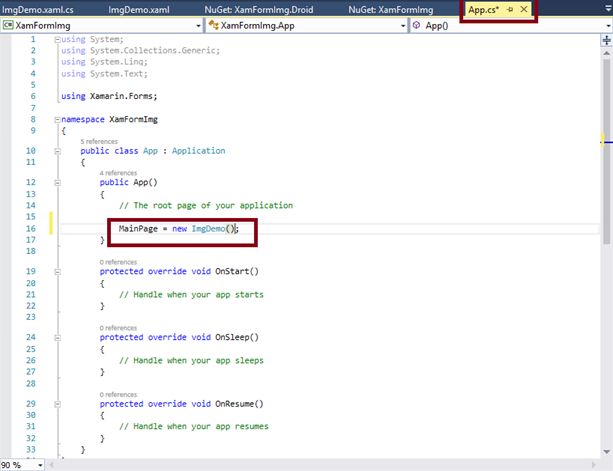This screenshot has width=613, height=471.
Task: Collapse the OnResume method block
Action: tap(57, 404)
